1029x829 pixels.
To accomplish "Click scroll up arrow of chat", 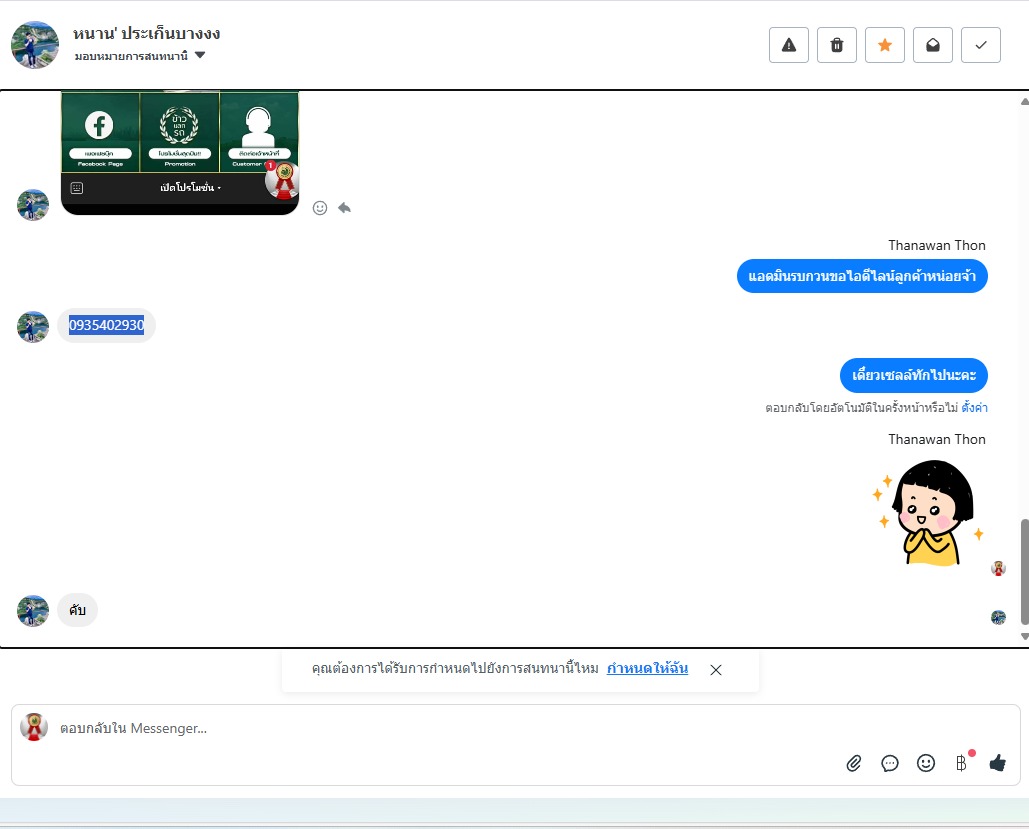I will click(1024, 102).
